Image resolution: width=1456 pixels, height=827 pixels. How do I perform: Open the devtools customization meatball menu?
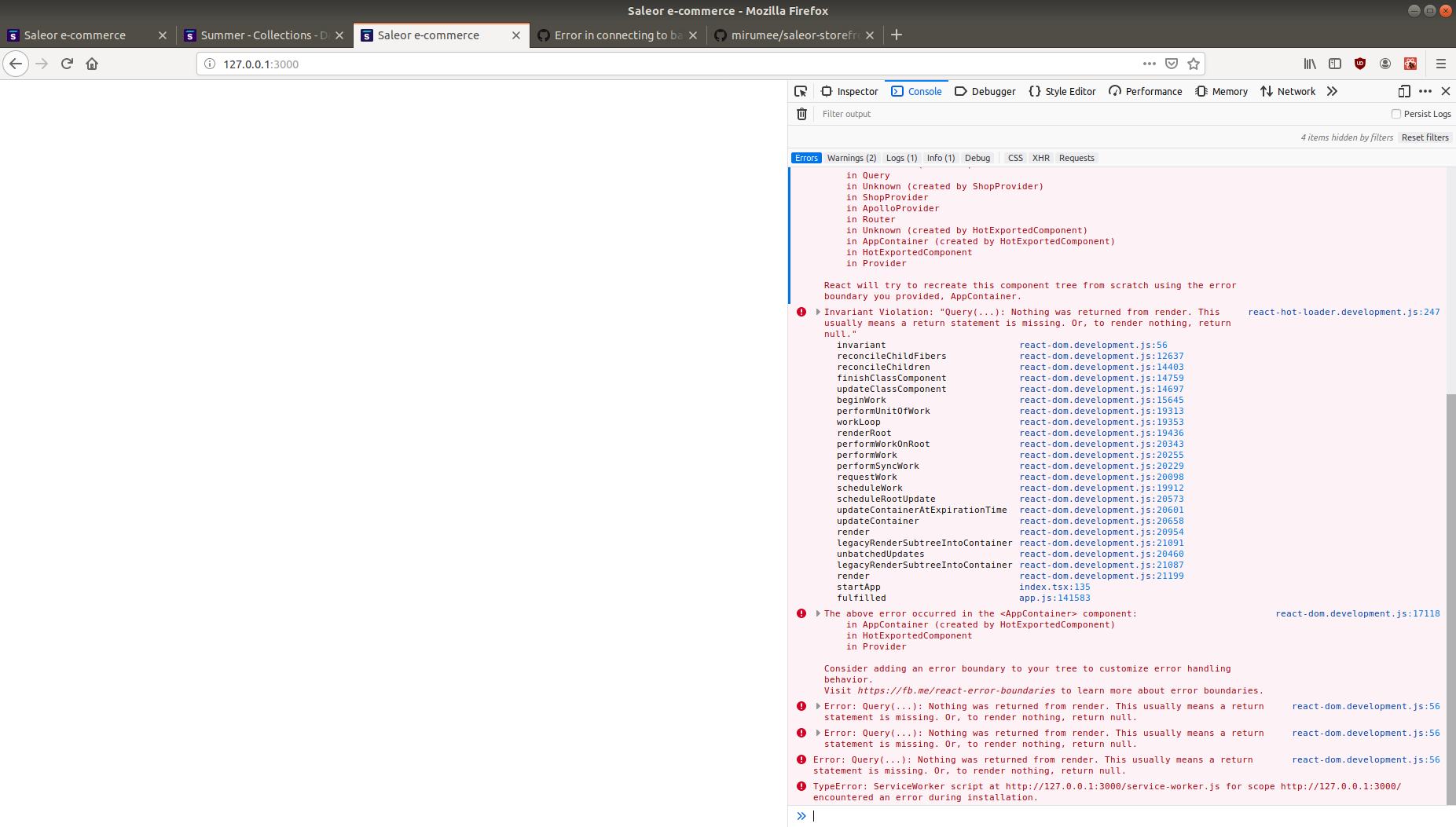tap(1425, 91)
